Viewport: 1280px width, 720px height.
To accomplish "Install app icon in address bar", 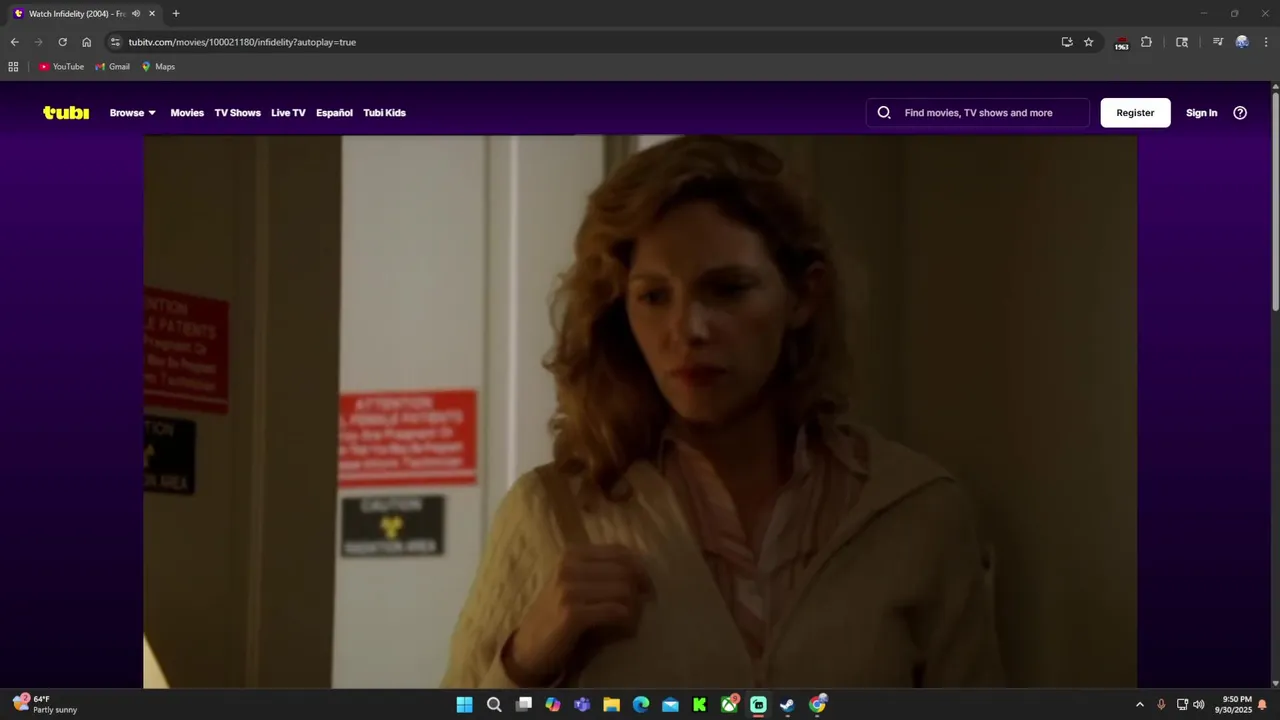I will point(1067,42).
